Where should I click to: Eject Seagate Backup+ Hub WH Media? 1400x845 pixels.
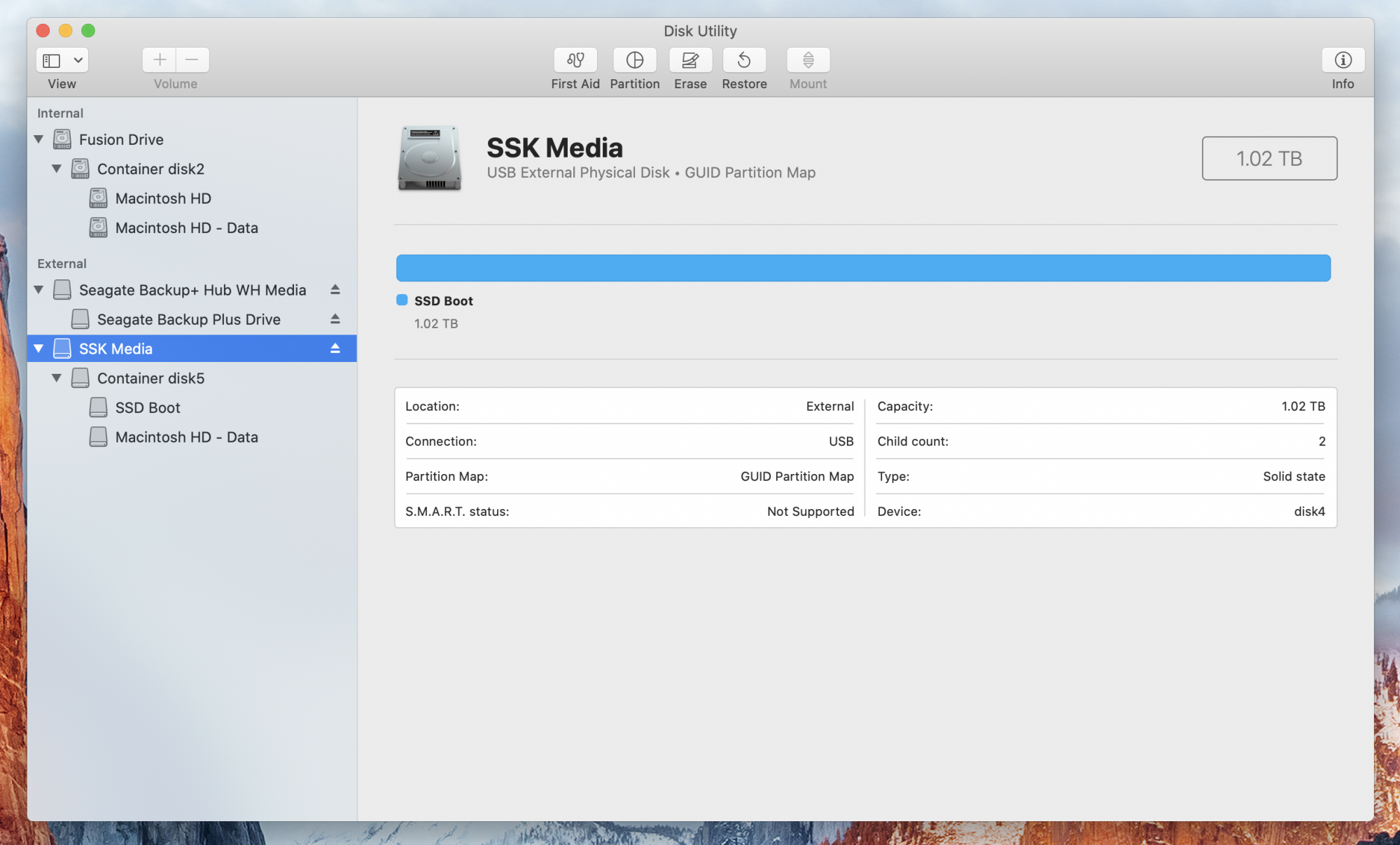click(x=335, y=290)
